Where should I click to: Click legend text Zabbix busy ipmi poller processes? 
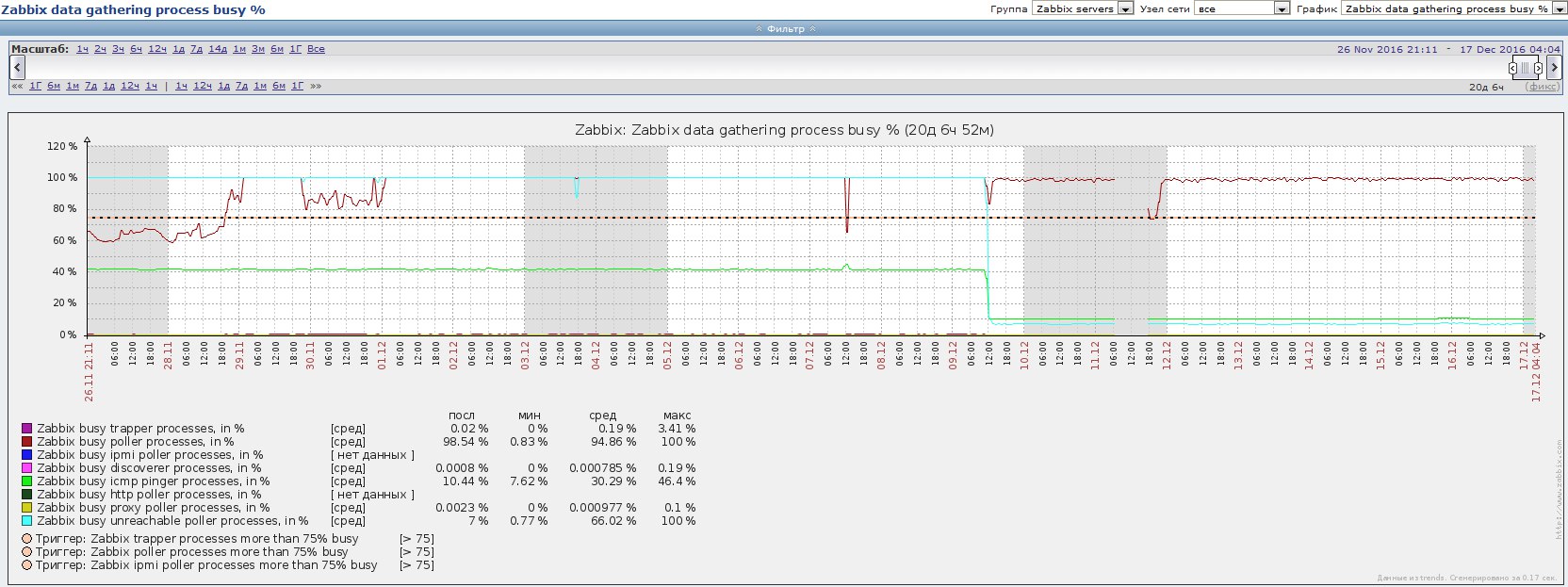tap(148, 455)
